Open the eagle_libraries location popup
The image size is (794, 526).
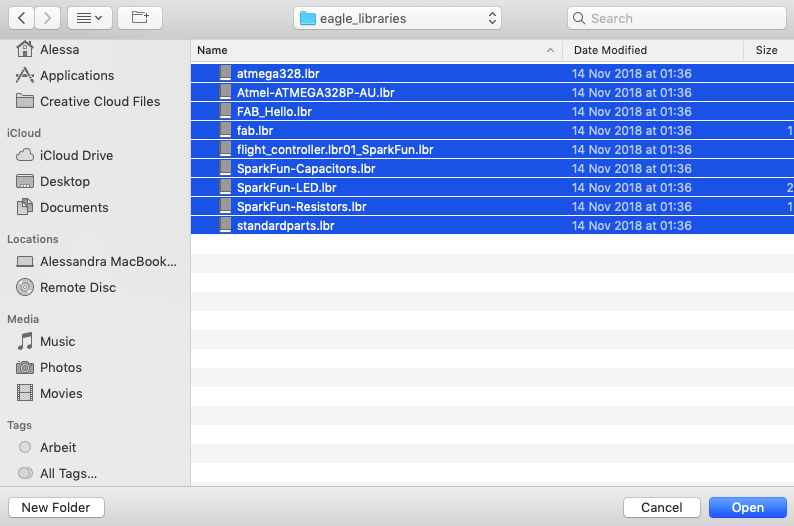tap(397, 18)
